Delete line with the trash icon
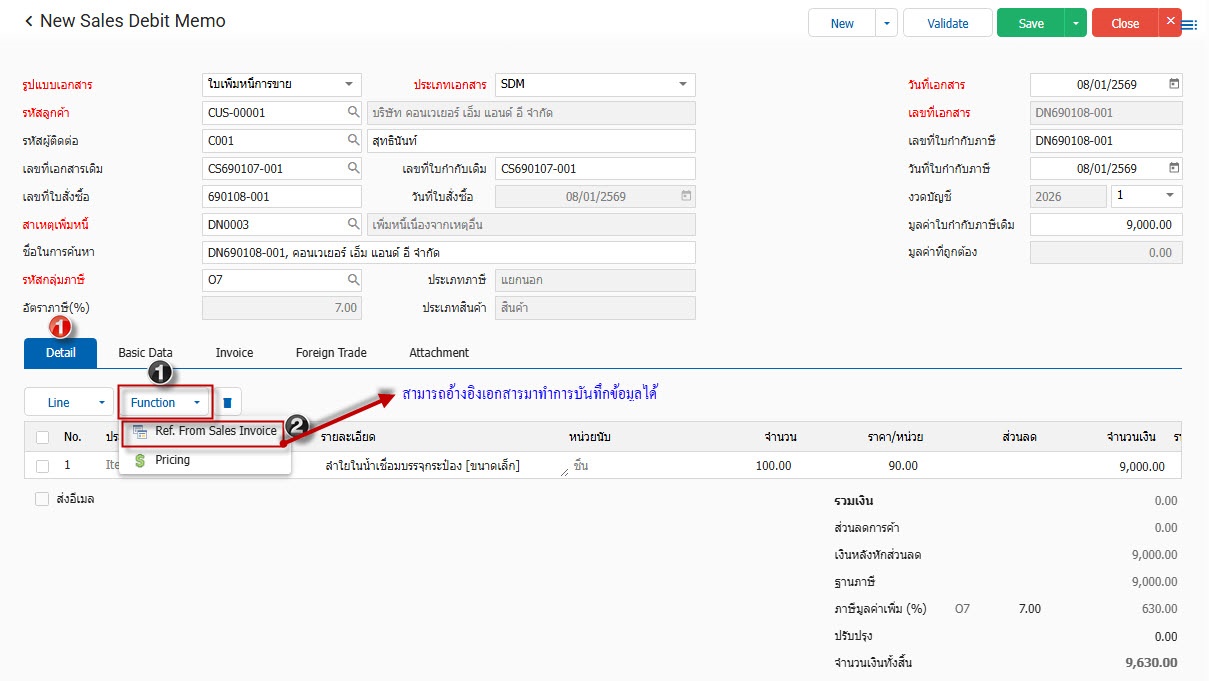The height and width of the screenshot is (681, 1209). (x=227, y=403)
